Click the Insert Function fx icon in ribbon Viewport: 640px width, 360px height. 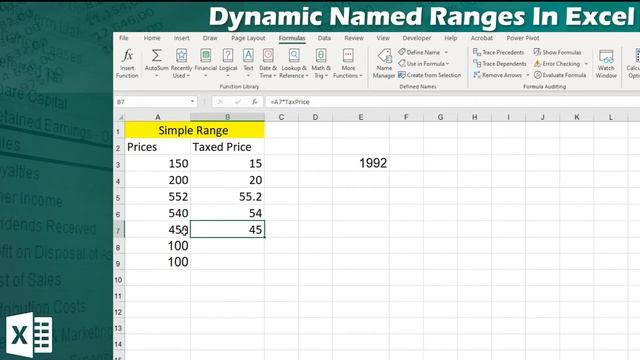click(x=127, y=63)
